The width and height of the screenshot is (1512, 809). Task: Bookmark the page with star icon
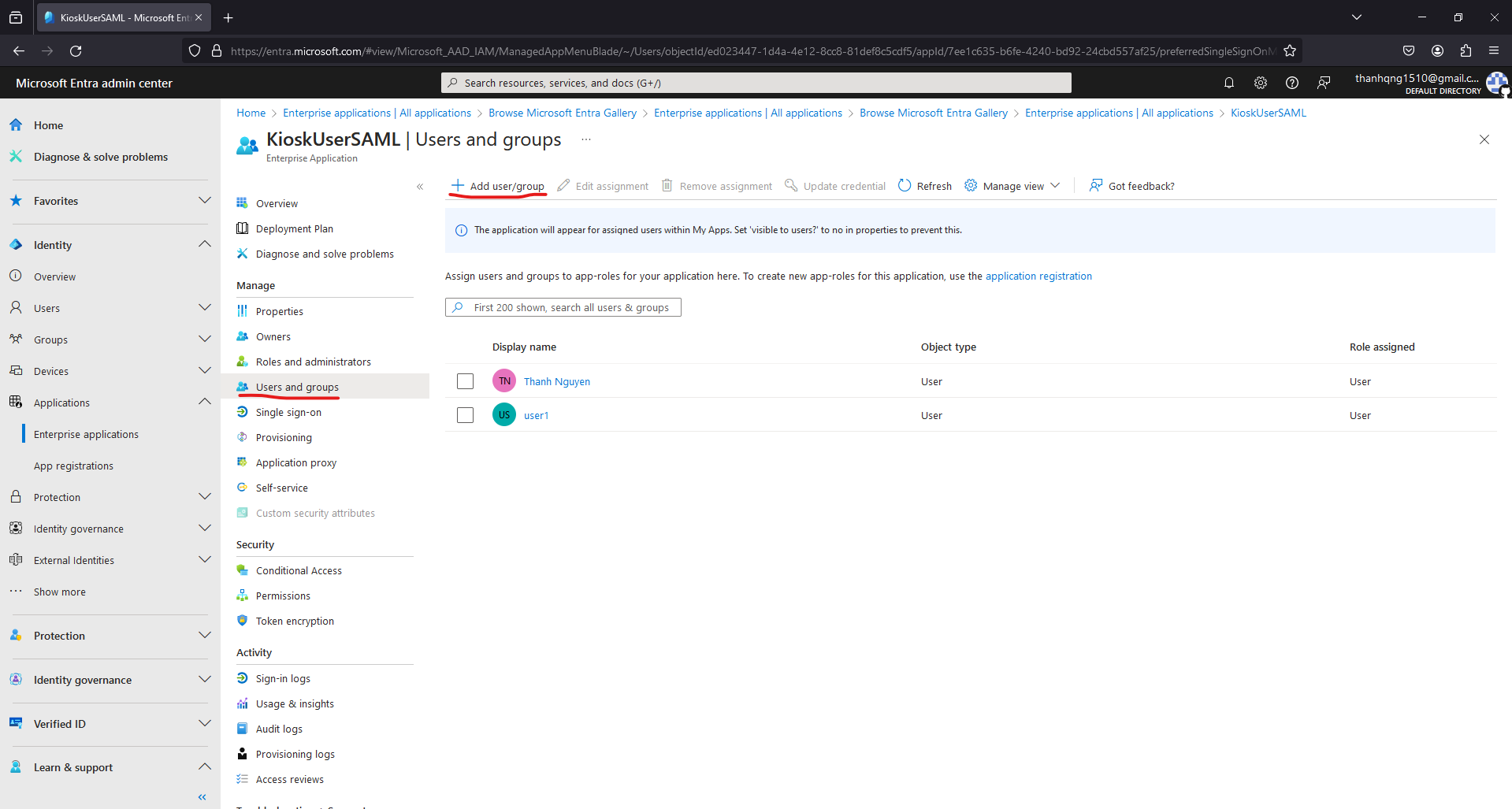point(1290,50)
